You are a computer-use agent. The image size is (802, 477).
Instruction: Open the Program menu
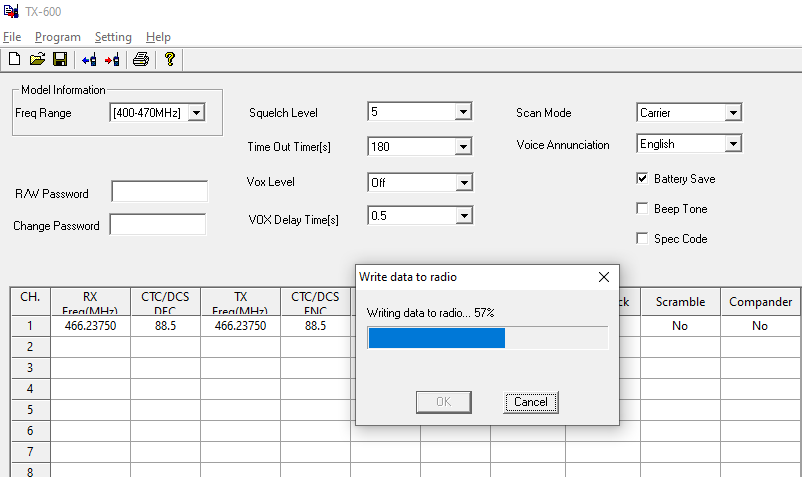[x=58, y=37]
